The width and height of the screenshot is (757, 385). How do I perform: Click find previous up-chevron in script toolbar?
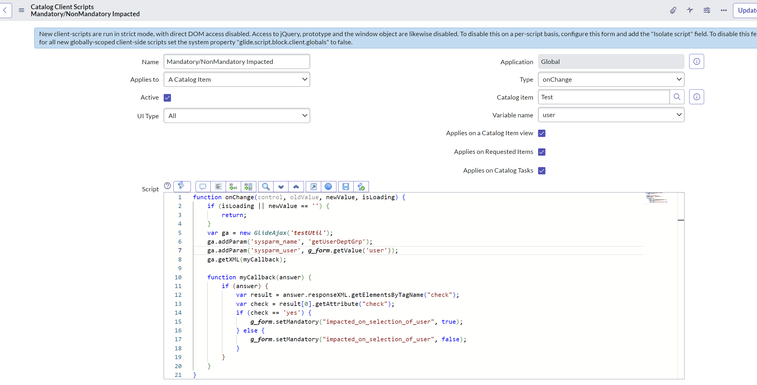(296, 186)
